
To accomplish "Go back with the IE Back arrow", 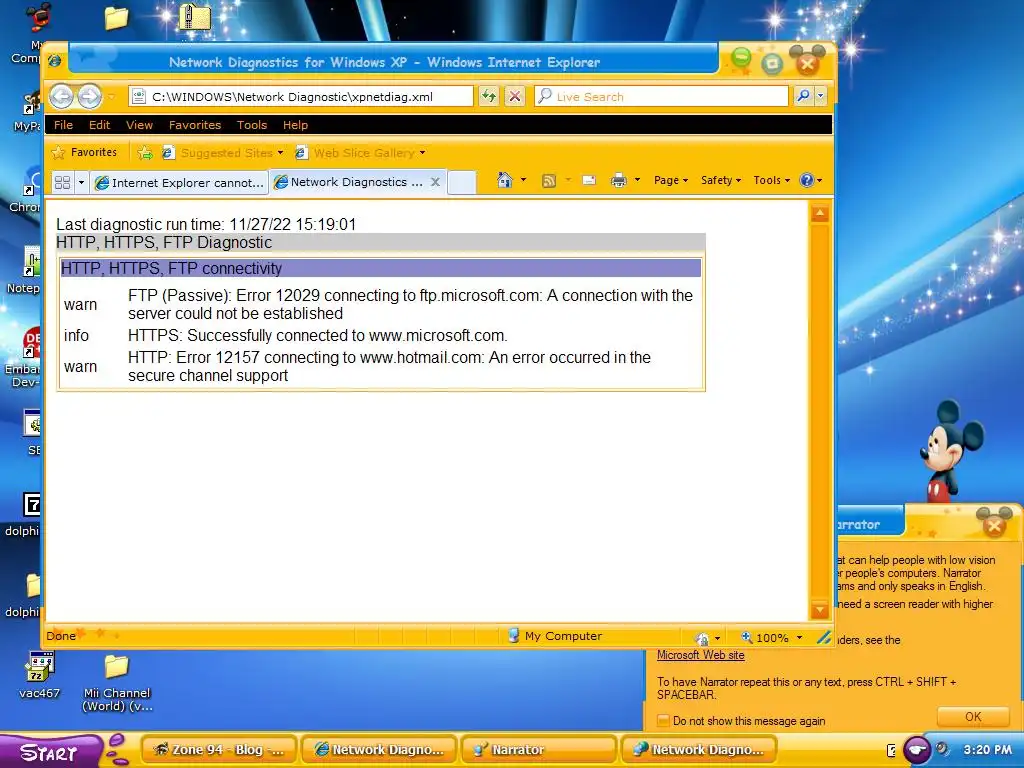I will 62,97.
